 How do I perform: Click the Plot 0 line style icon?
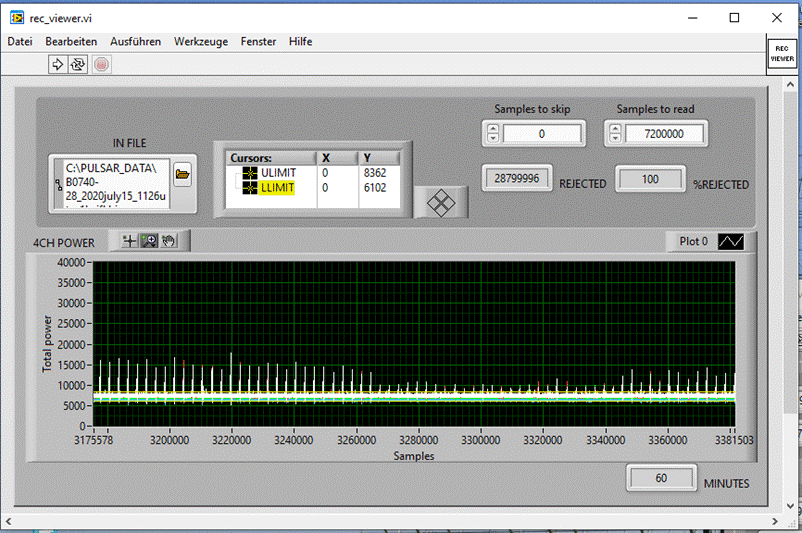[x=731, y=241]
